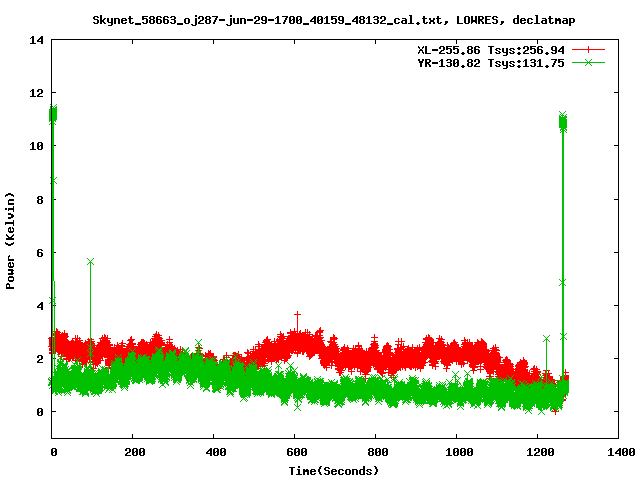Click the x-axis tick label 400

tap(216, 452)
